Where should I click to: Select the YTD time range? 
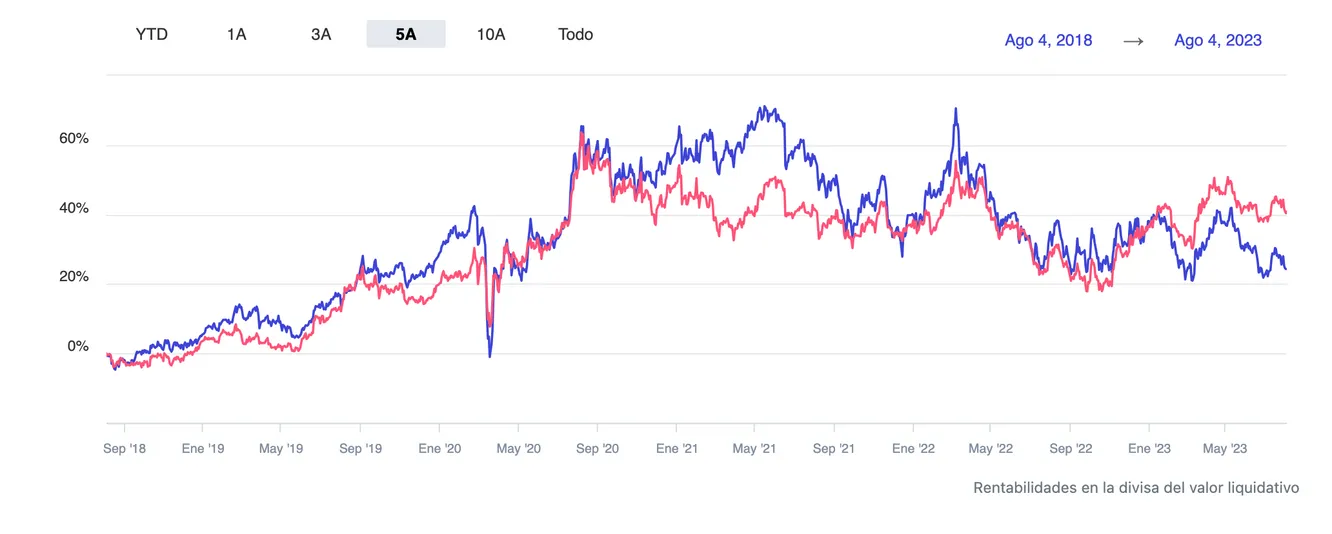[152, 34]
